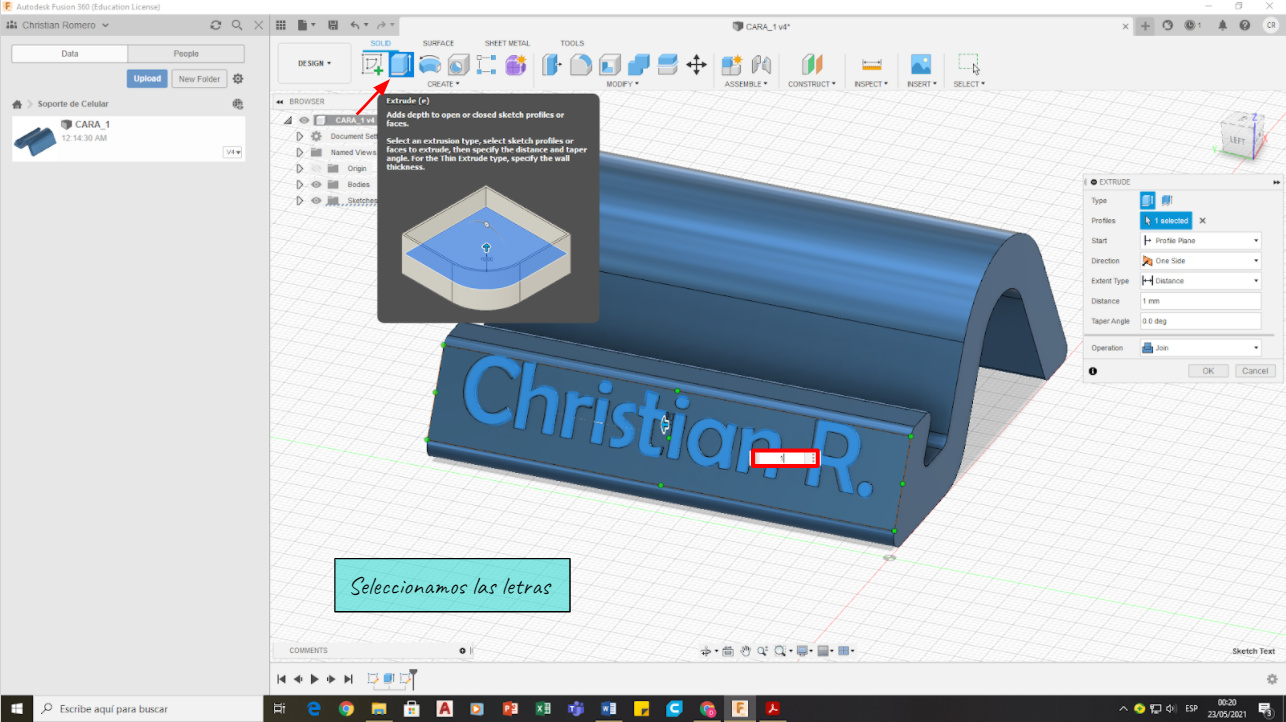The width and height of the screenshot is (1286, 722).
Task: Select the New Component tool
Action: coord(732,65)
